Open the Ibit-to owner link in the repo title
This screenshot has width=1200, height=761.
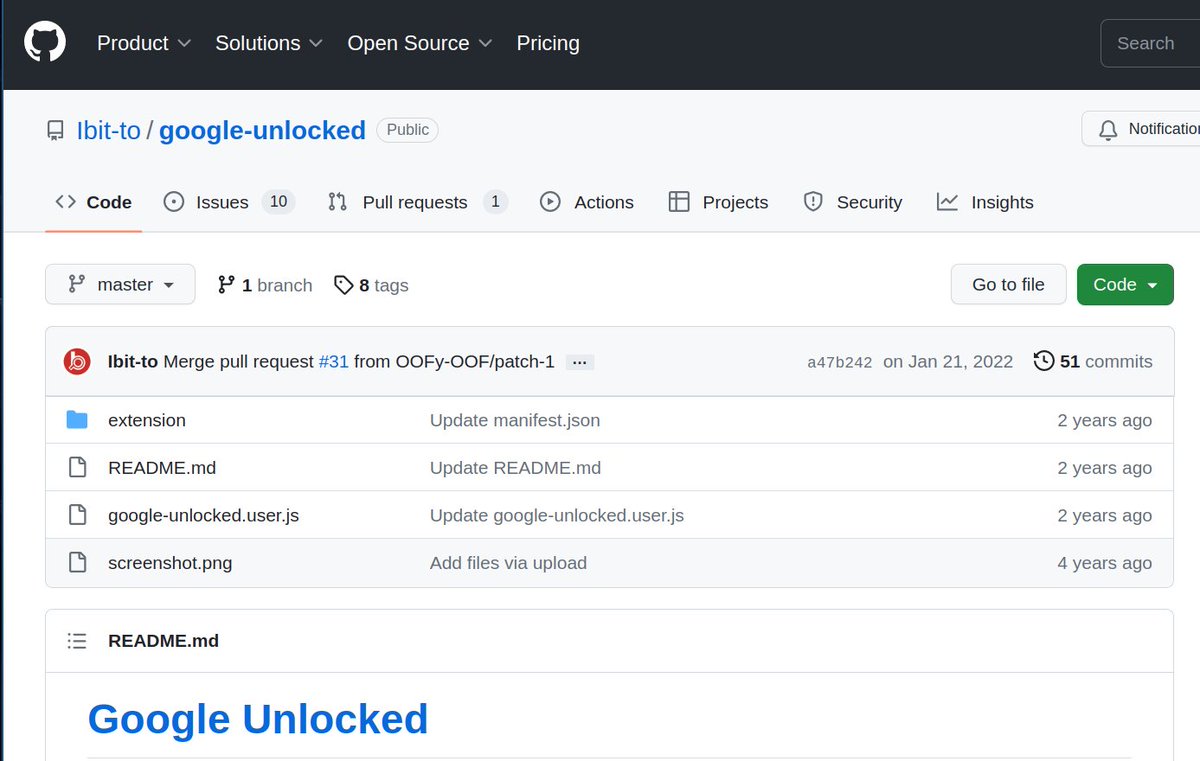pos(108,130)
